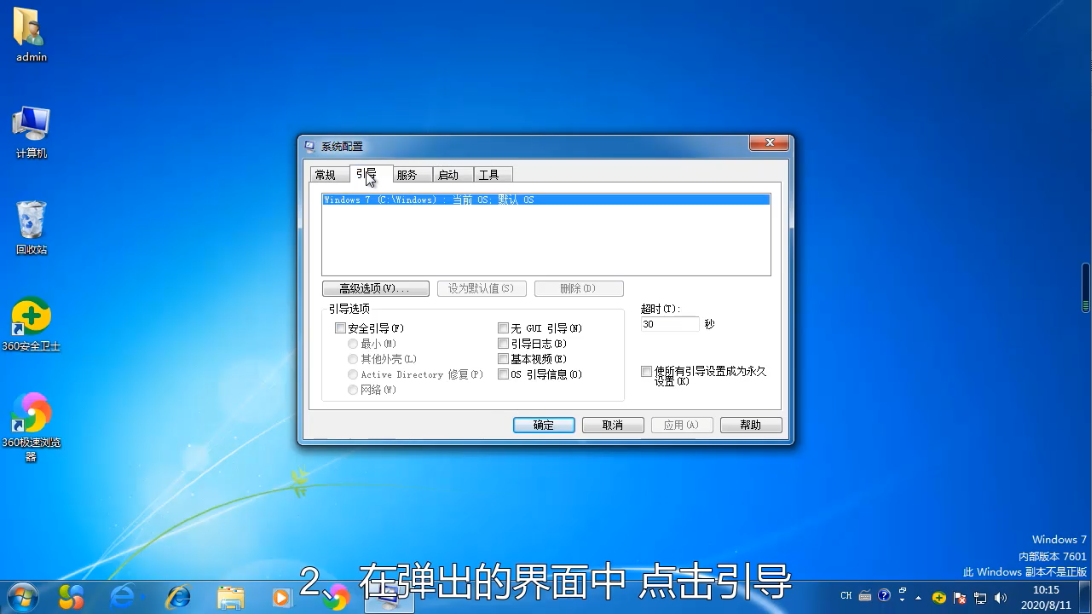Image resolution: width=1092 pixels, height=614 pixels.
Task: Click the 360 speed browser taskbar icon
Action: [x=338, y=598]
